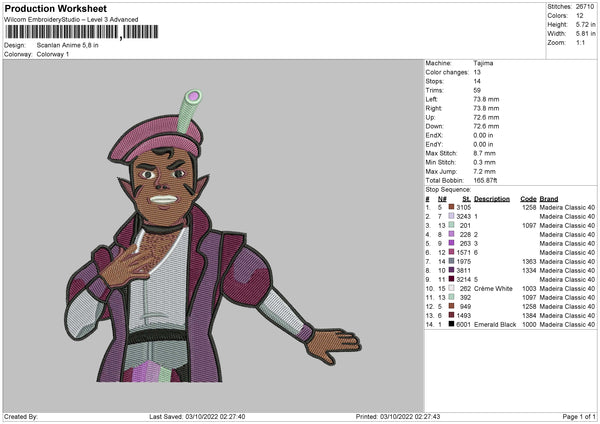Click the Width value '5.81 in'
Screen dimensions: 600x424
[x=586, y=34]
